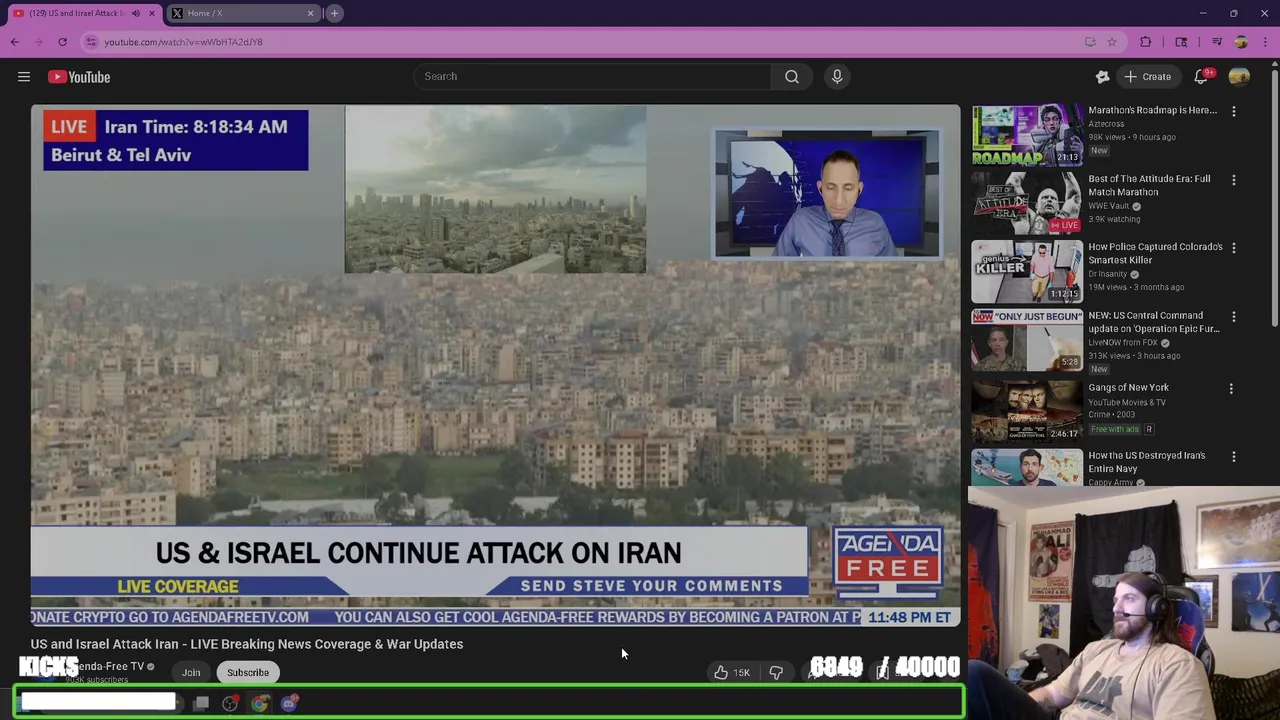Viewport: 1280px width, 720px height.
Task: Close the Home / X tab
Action: pos(310,13)
